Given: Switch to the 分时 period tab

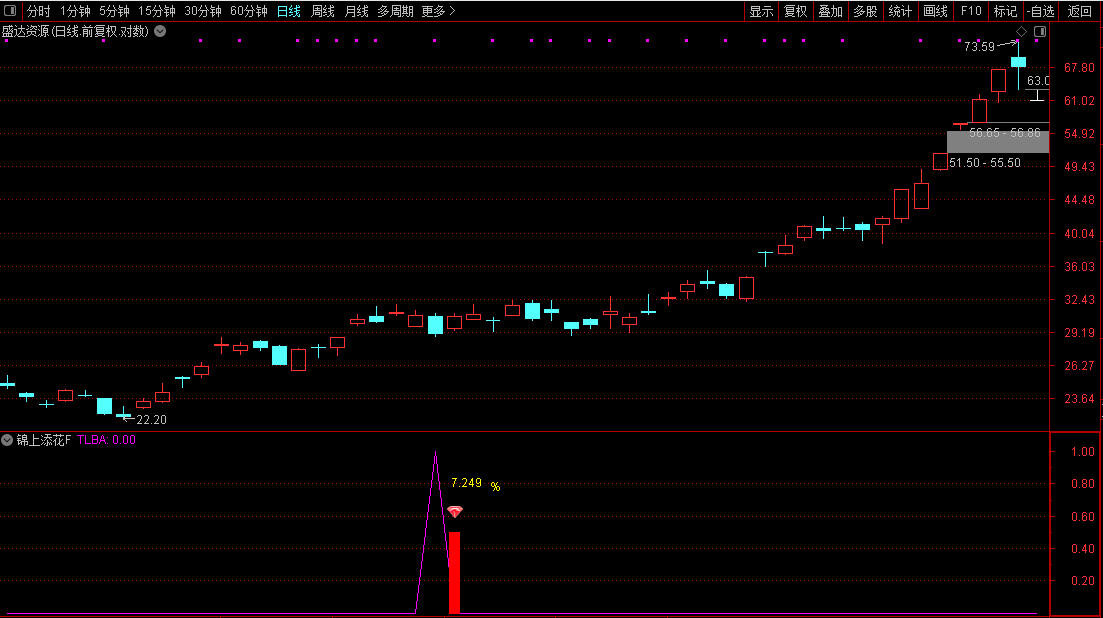Looking at the screenshot, I should 39,11.
